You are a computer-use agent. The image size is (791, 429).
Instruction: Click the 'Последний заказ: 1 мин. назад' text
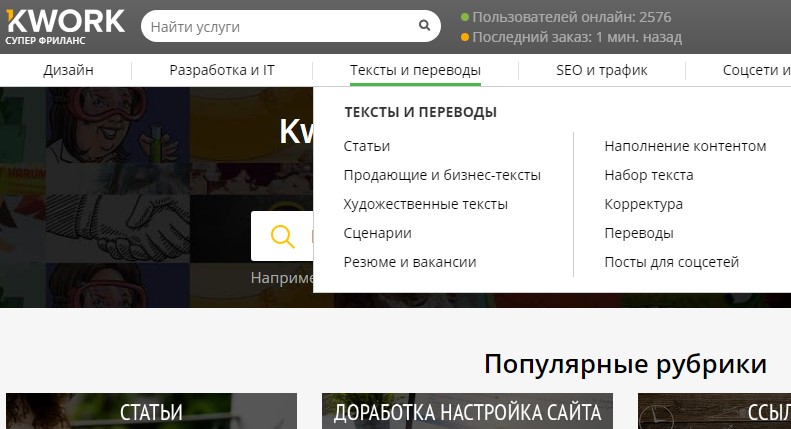tap(577, 37)
